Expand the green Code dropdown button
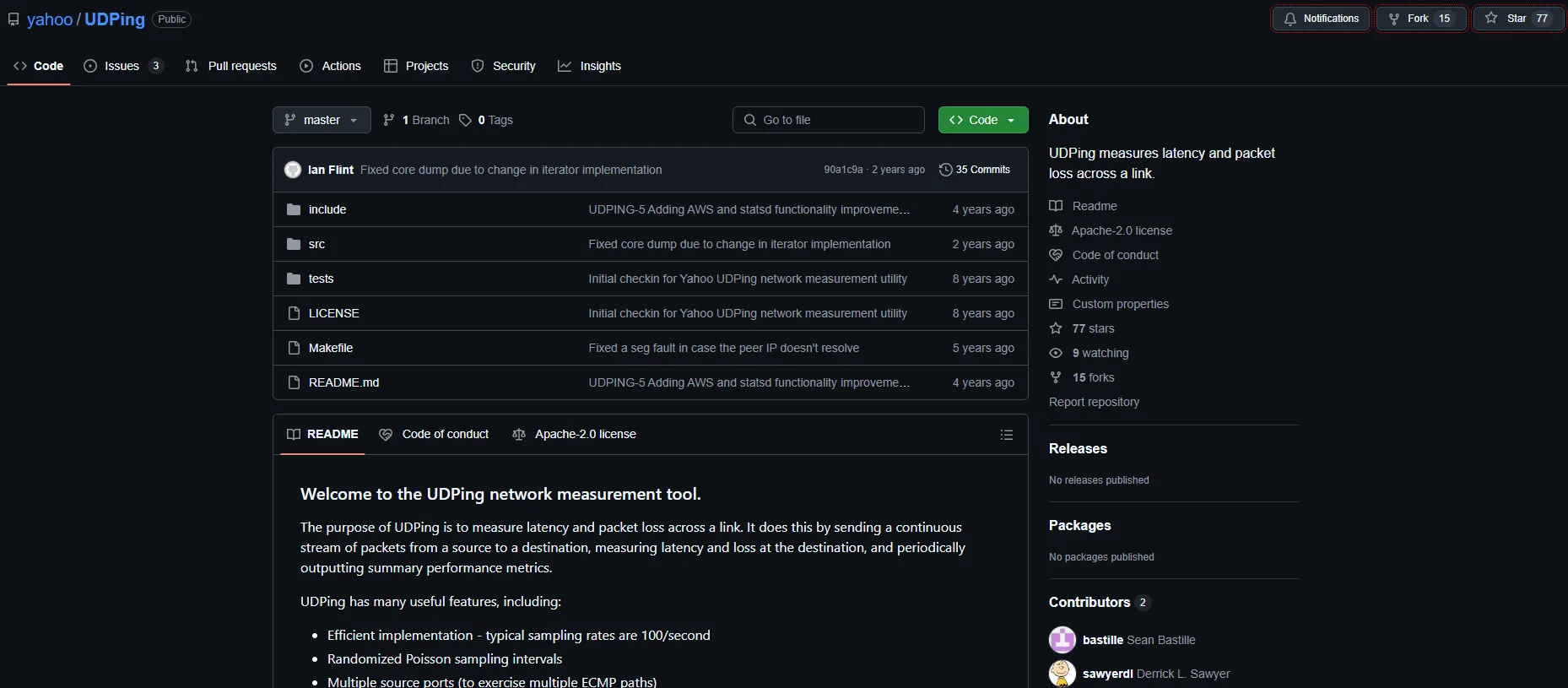This screenshot has width=1568, height=688. tap(983, 120)
